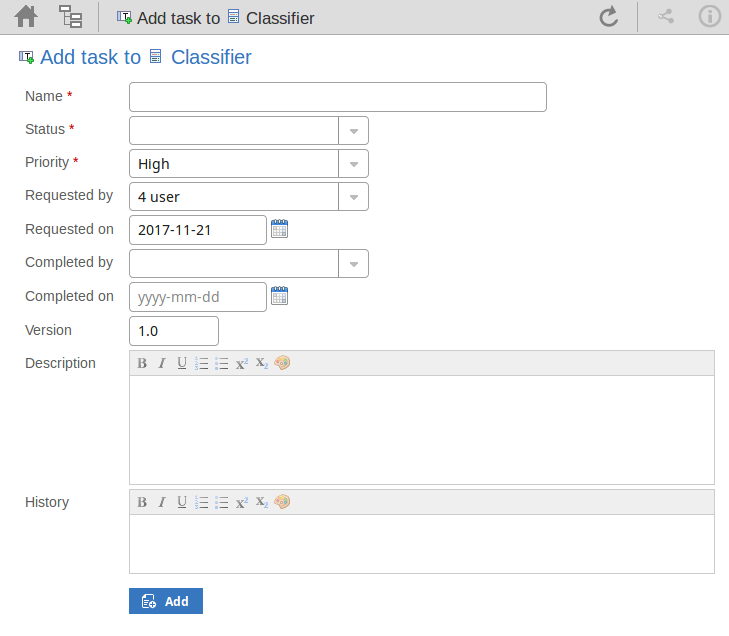Expand the Completed by dropdown
Screen dimensions: 729x636
click(354, 264)
